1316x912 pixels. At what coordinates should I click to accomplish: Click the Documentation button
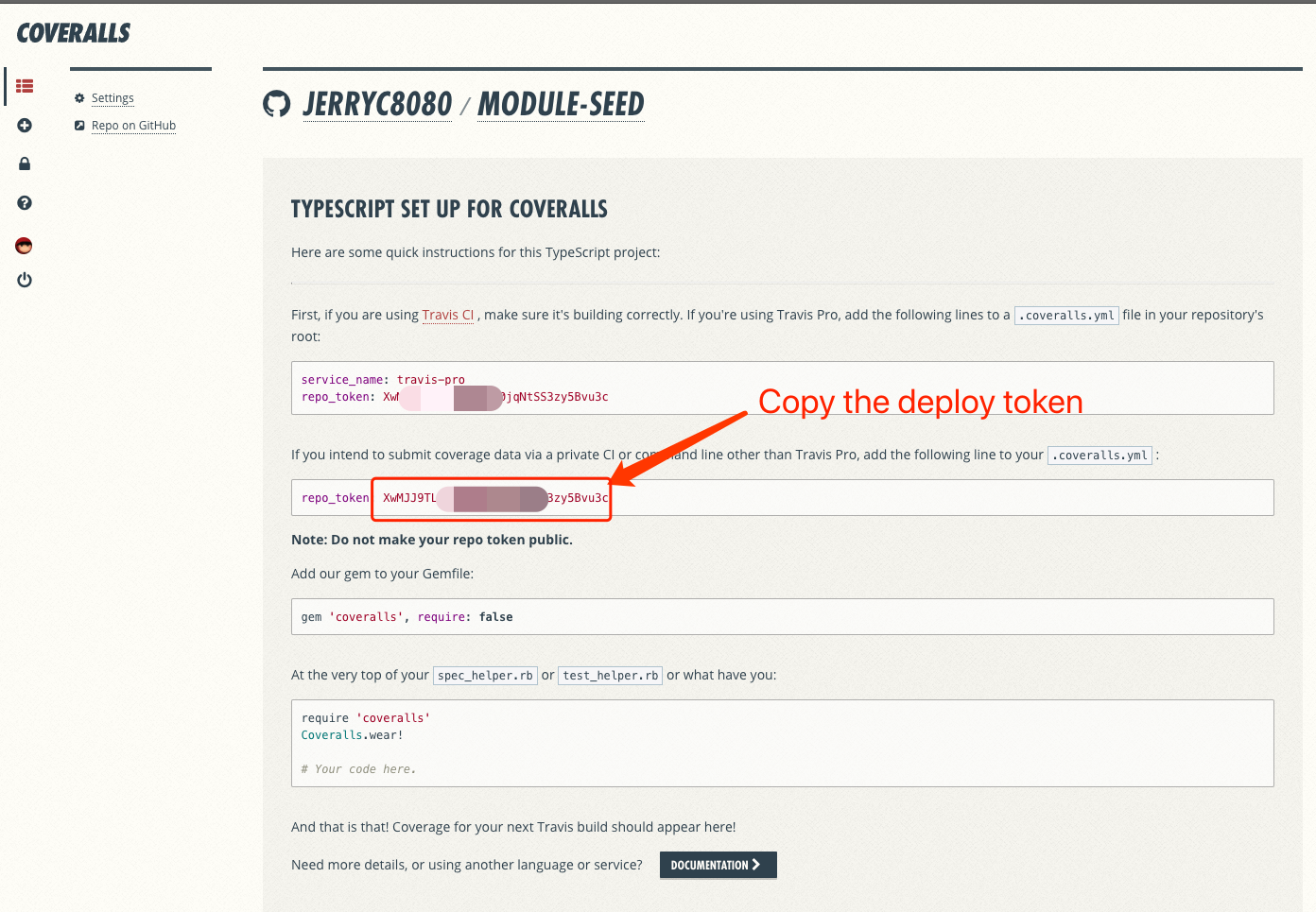point(718,865)
